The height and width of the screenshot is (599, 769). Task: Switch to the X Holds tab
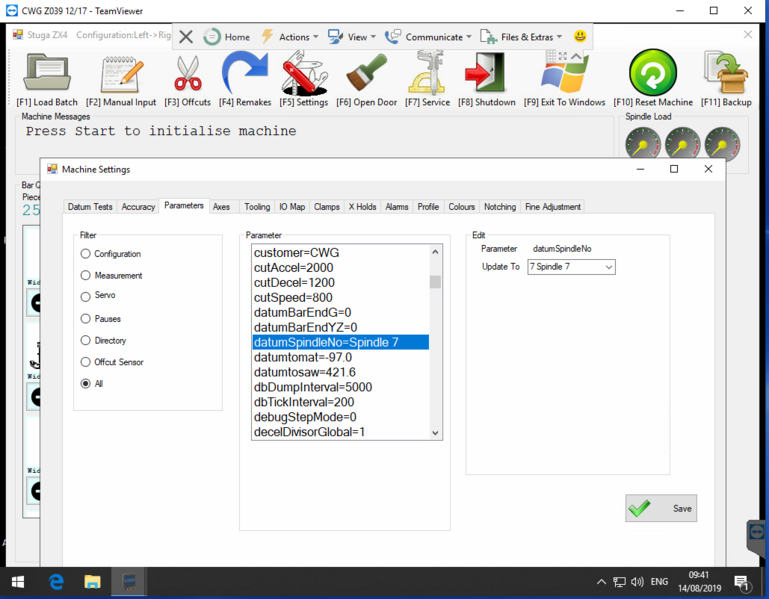coord(362,207)
